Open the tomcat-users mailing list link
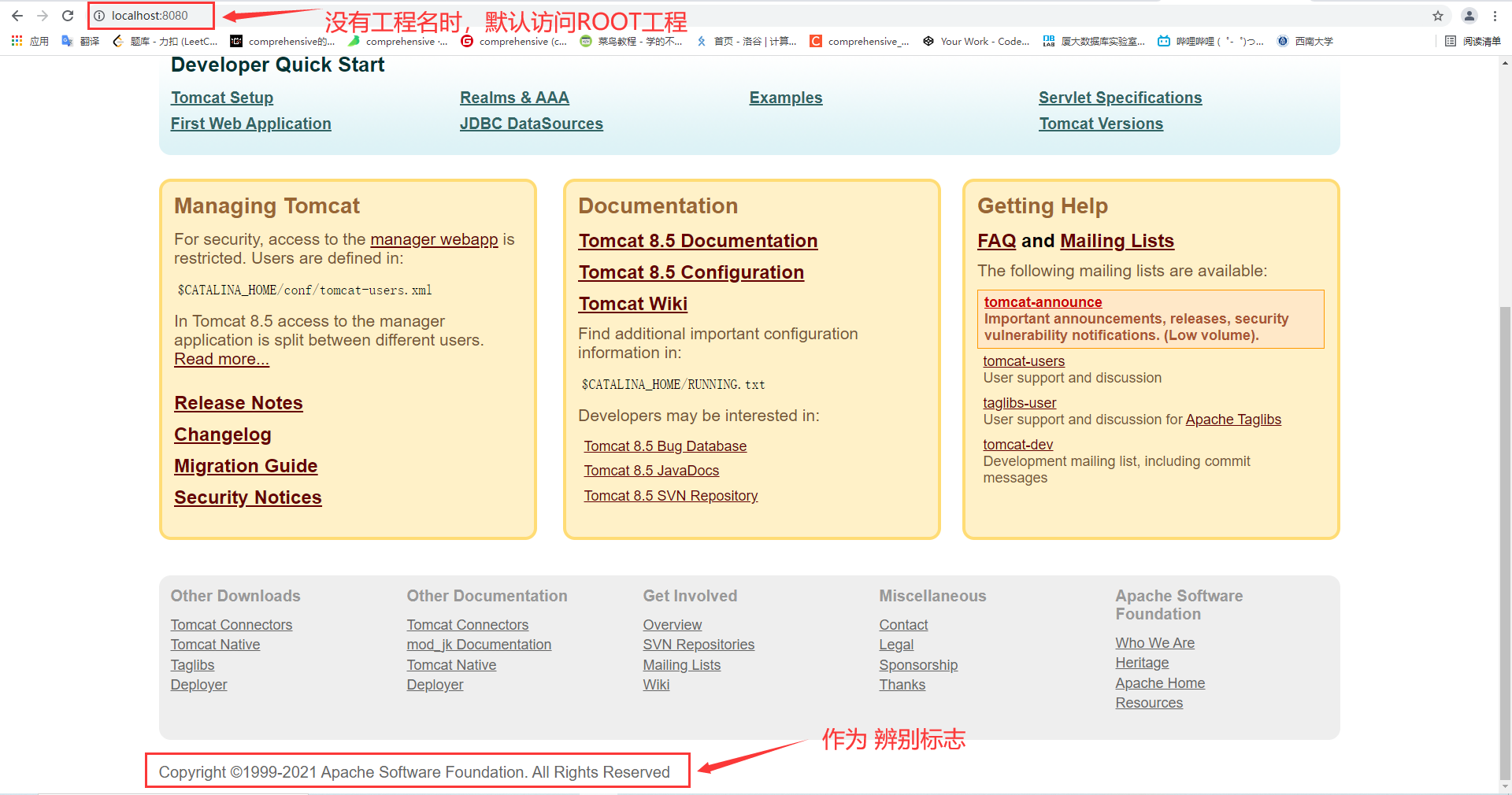This screenshot has width=1512, height=795. click(1024, 361)
